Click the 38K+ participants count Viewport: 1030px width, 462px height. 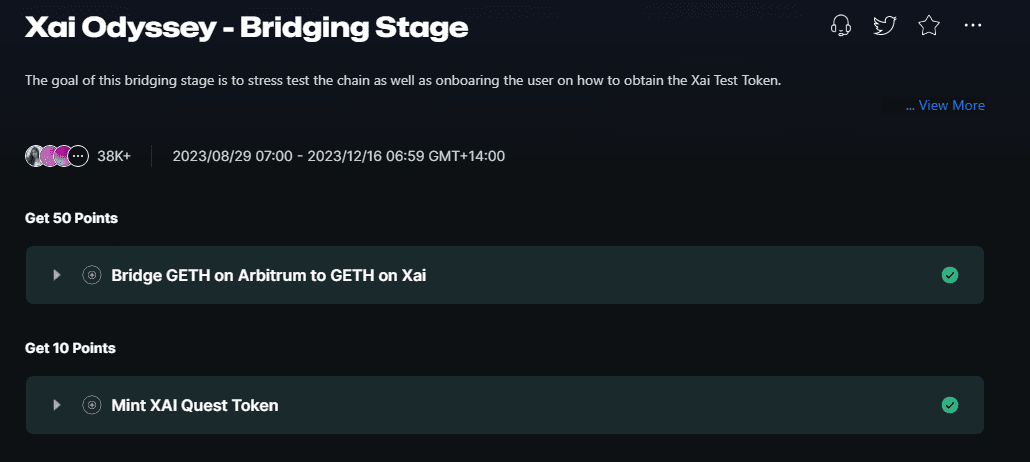coord(114,156)
